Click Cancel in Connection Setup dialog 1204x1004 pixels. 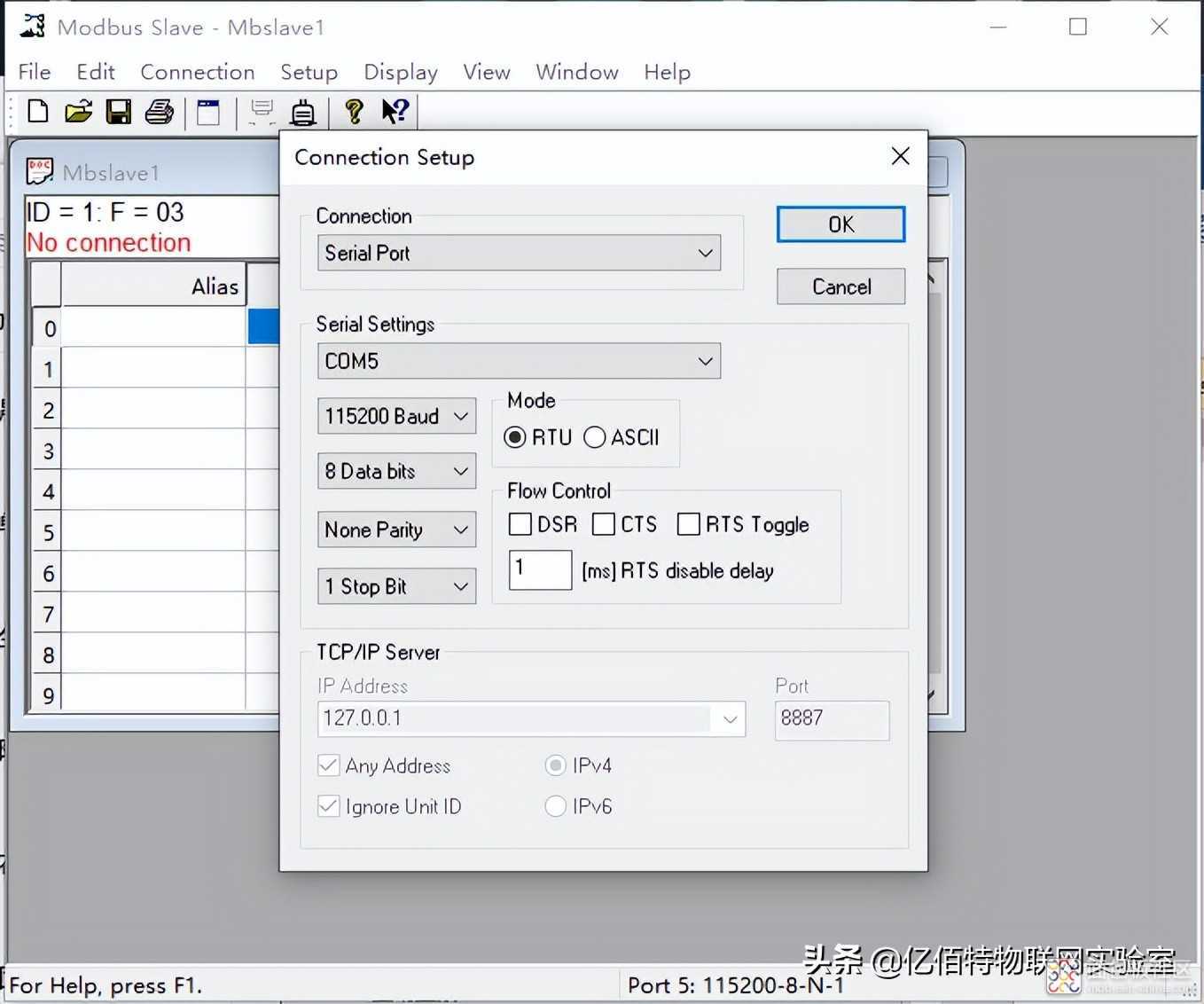click(x=841, y=286)
